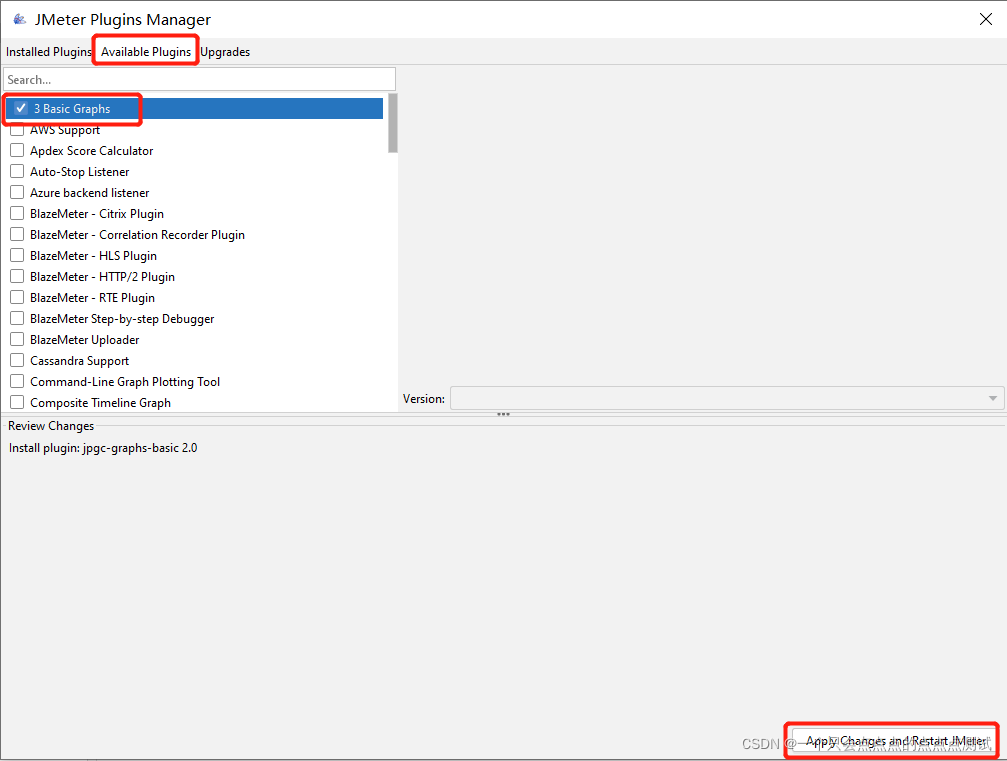This screenshot has width=1007, height=761.
Task: Tick the Apdex Score Calculator checkbox
Action: [17, 150]
